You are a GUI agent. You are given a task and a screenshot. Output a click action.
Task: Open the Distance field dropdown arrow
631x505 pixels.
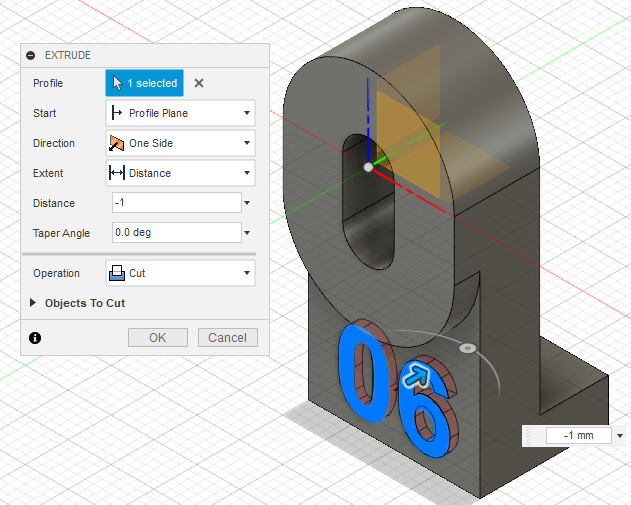[x=247, y=203]
